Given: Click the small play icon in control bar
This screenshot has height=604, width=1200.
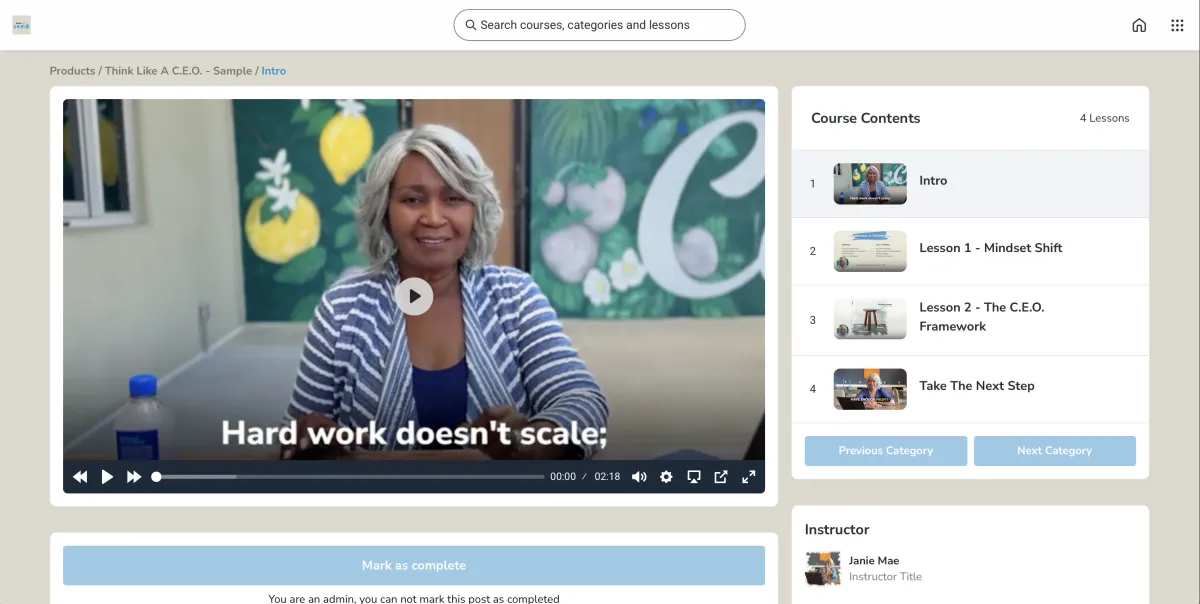Looking at the screenshot, I should 107,477.
